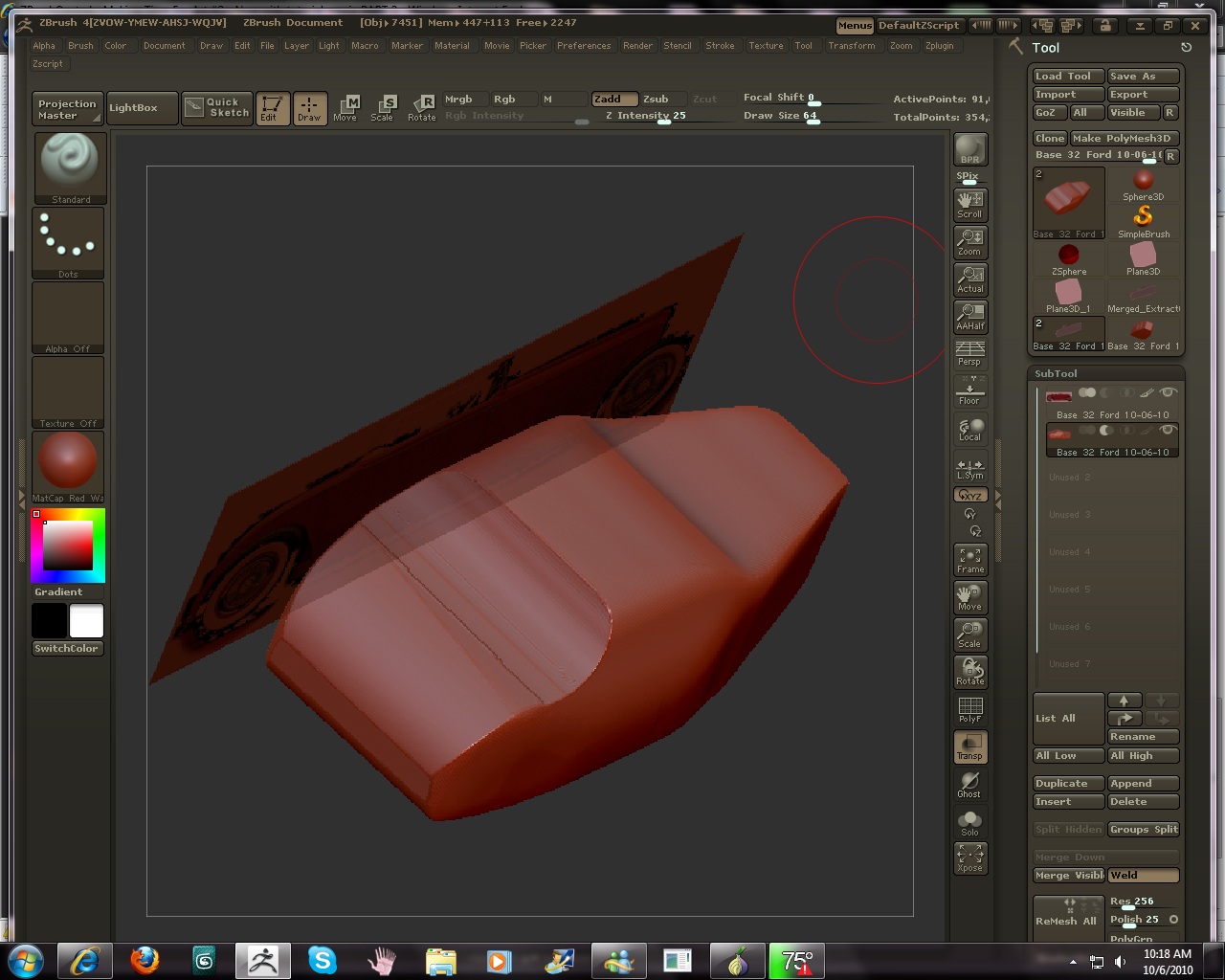Select the Plane3D_1 tool

1069,297
